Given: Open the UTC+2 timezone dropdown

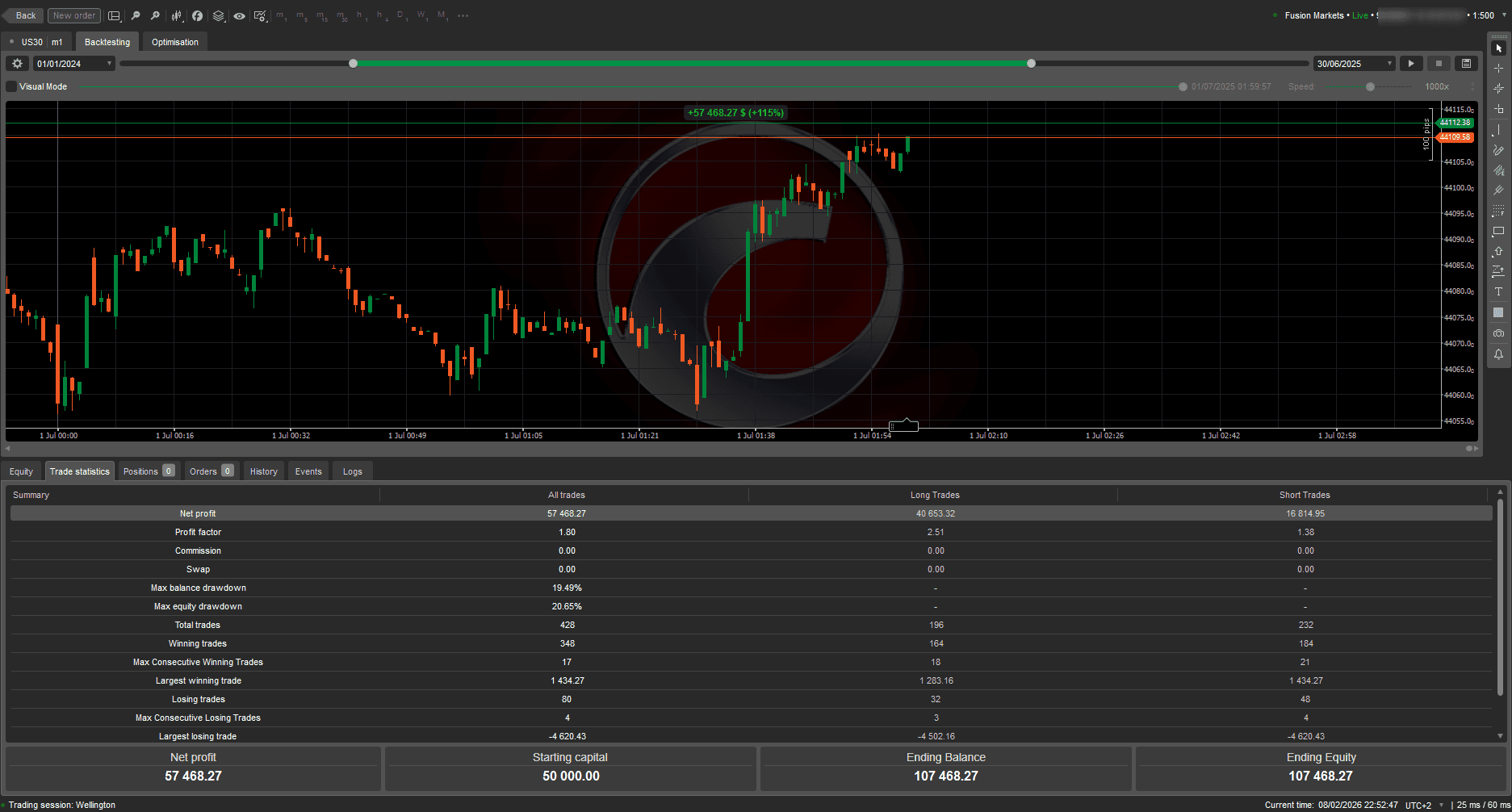Looking at the screenshot, I should (1421, 805).
